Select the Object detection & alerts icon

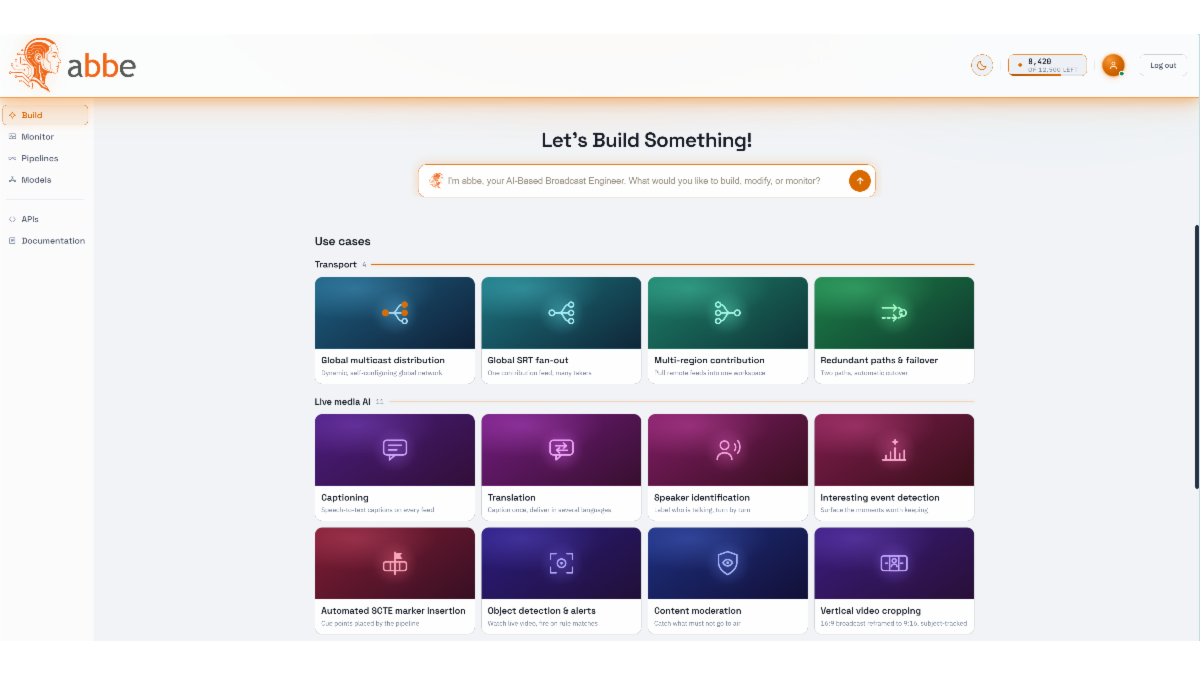pyautogui.click(x=561, y=563)
